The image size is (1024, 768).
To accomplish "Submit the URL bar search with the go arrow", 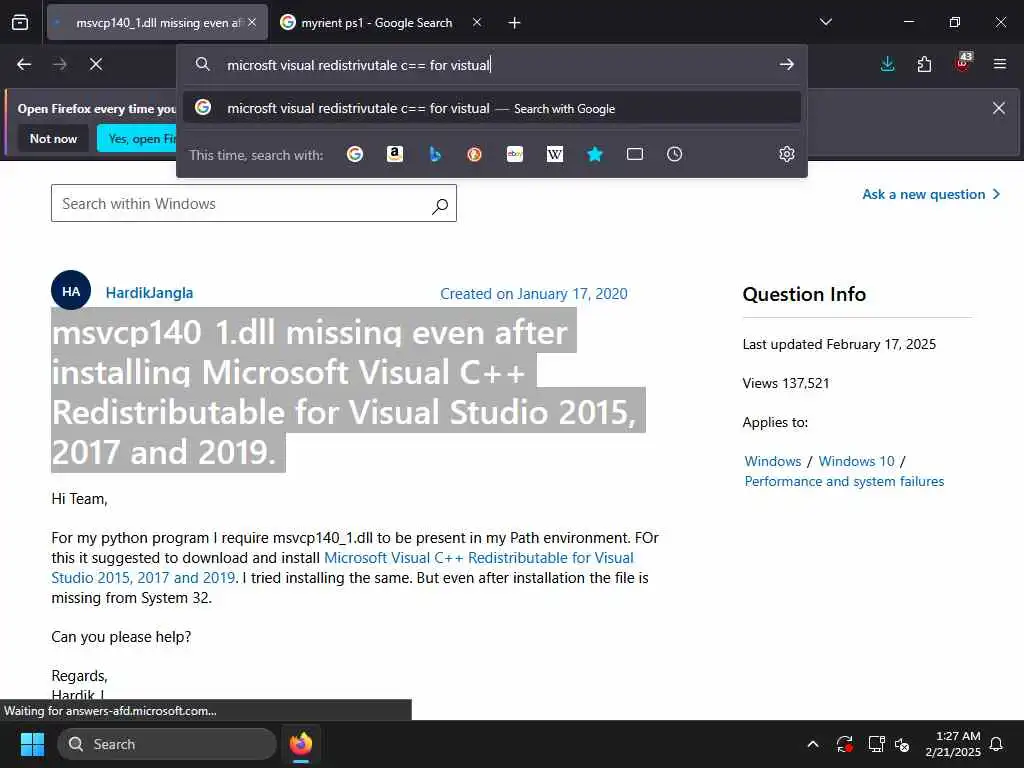I will (x=786, y=64).
